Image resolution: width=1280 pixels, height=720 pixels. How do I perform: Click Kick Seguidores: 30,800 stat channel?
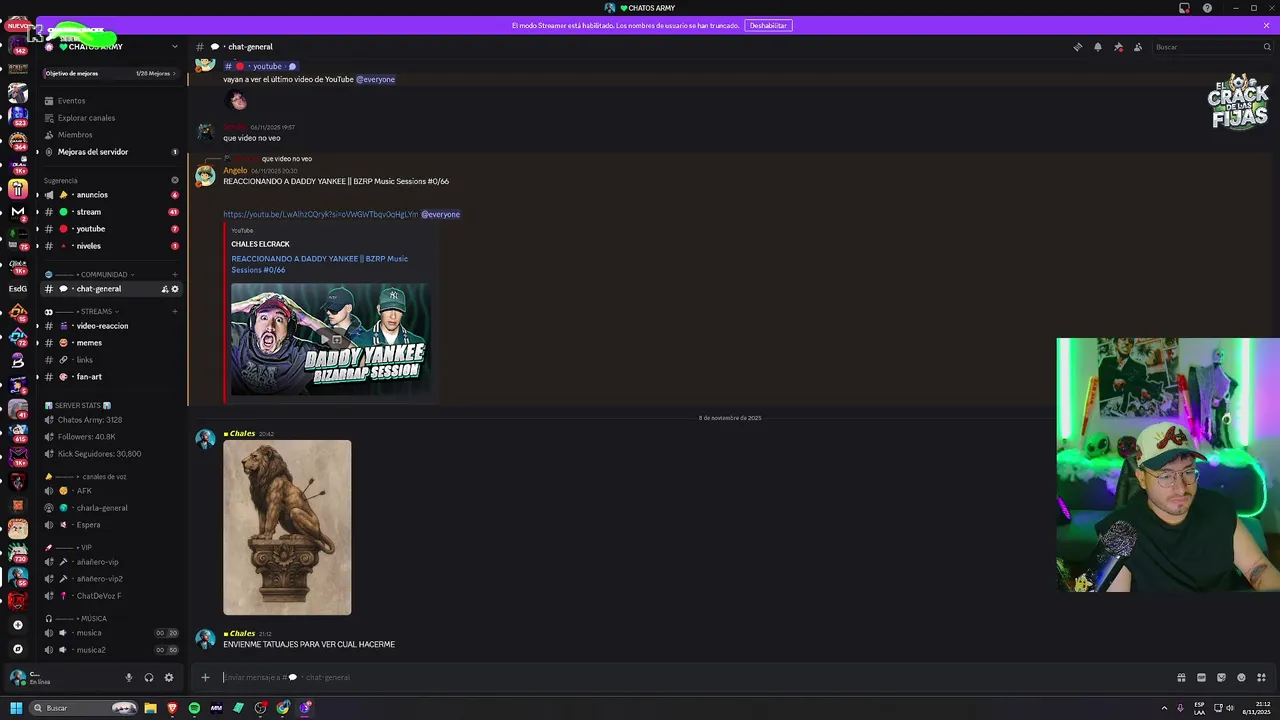click(110, 454)
